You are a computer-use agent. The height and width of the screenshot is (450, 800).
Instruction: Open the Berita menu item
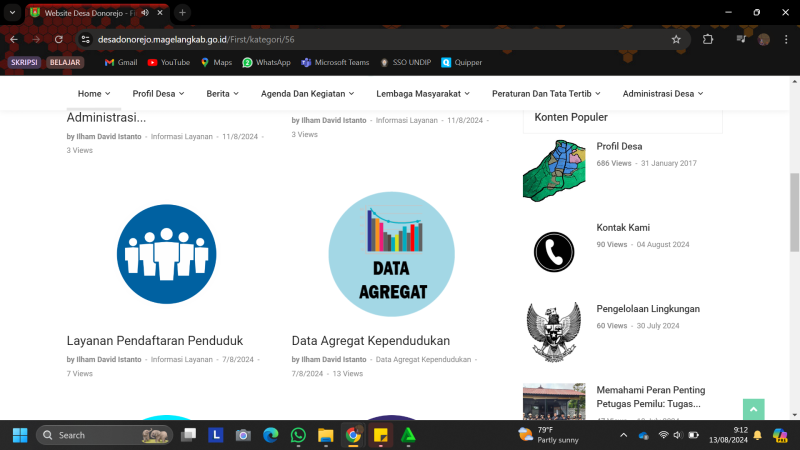(x=222, y=93)
